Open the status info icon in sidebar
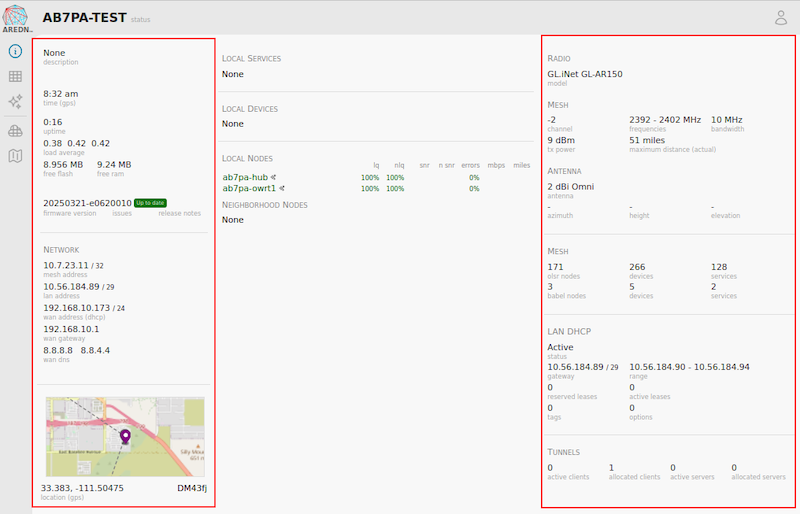Image resolution: width=800 pixels, height=514 pixels. [15, 51]
